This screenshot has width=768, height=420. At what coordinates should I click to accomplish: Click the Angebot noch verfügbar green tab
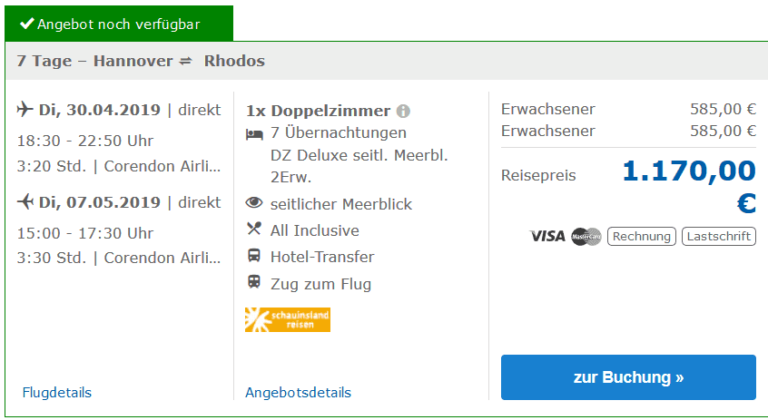[x=119, y=23]
